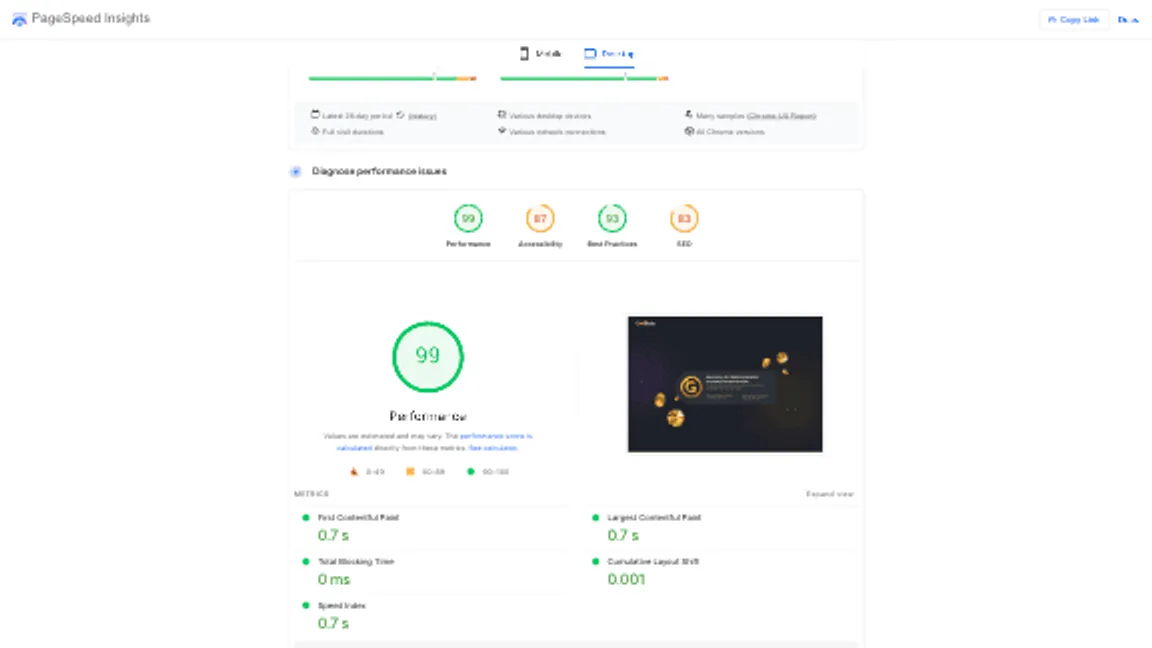Open the history link

[x=422, y=116]
